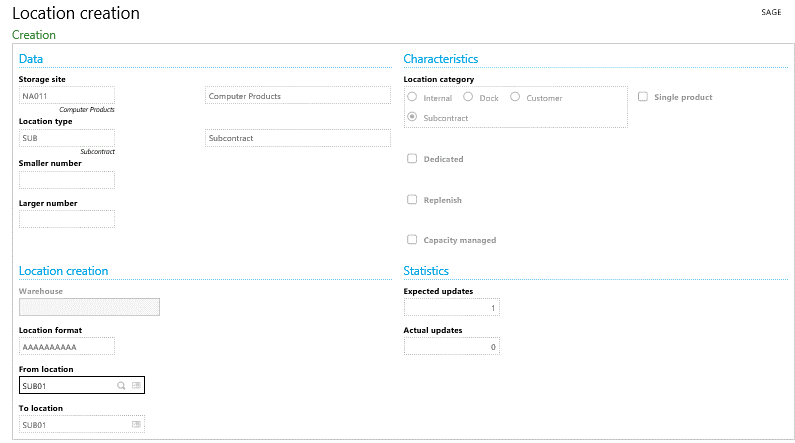Image resolution: width=795 pixels, height=443 pixels.
Task: Click the Computer Products description field
Action: pos(296,96)
